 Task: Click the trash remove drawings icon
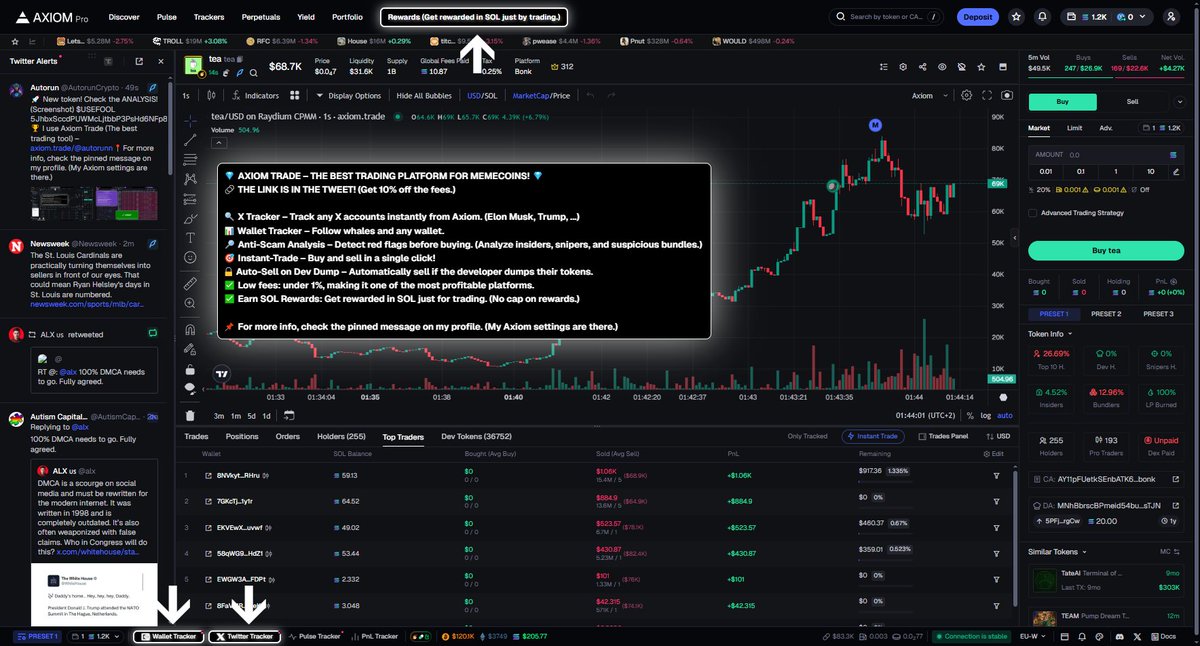190,416
